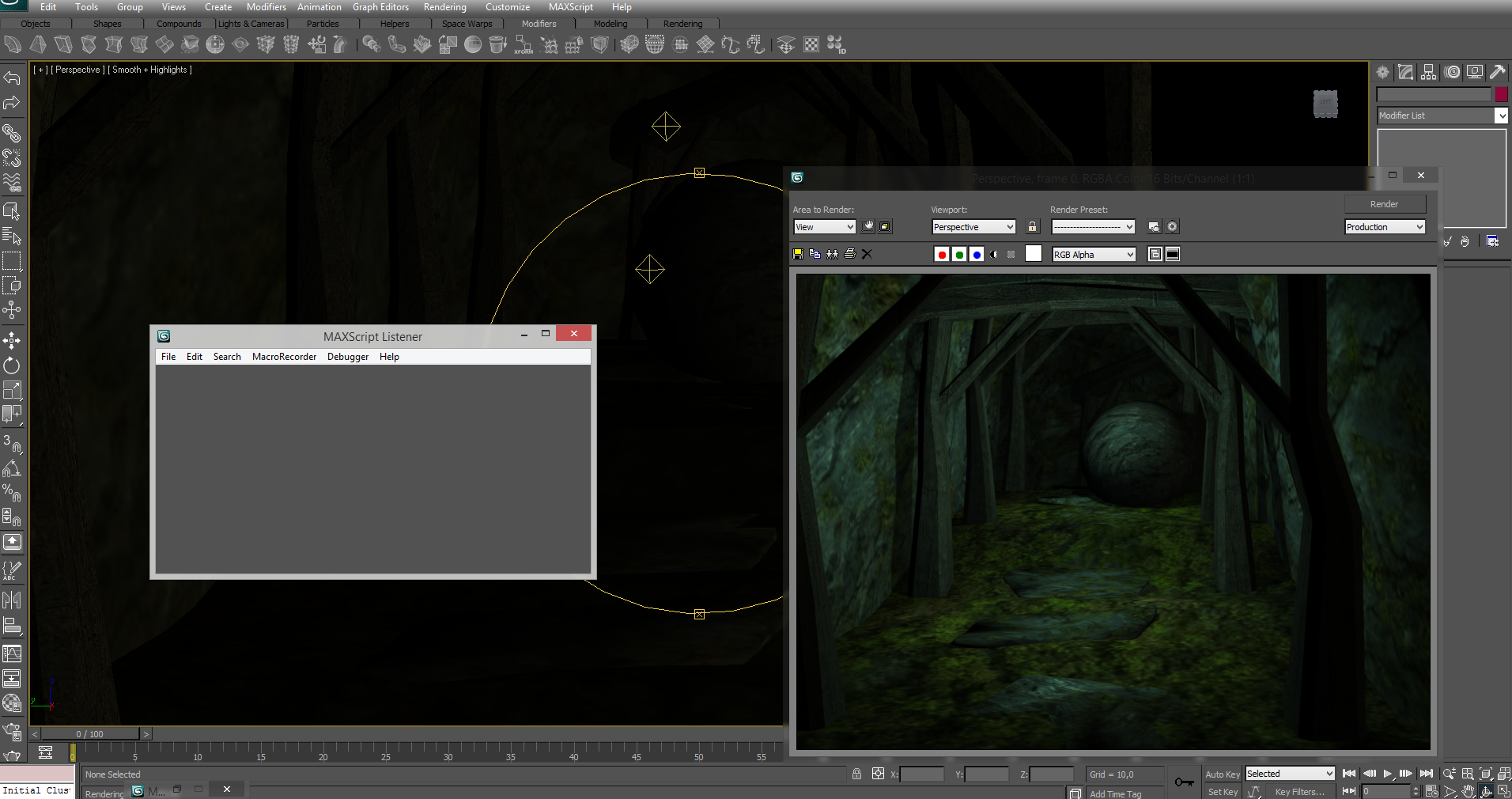Open the Mirror tool in left toolbar
The image size is (1512, 799).
pyautogui.click(x=12, y=600)
